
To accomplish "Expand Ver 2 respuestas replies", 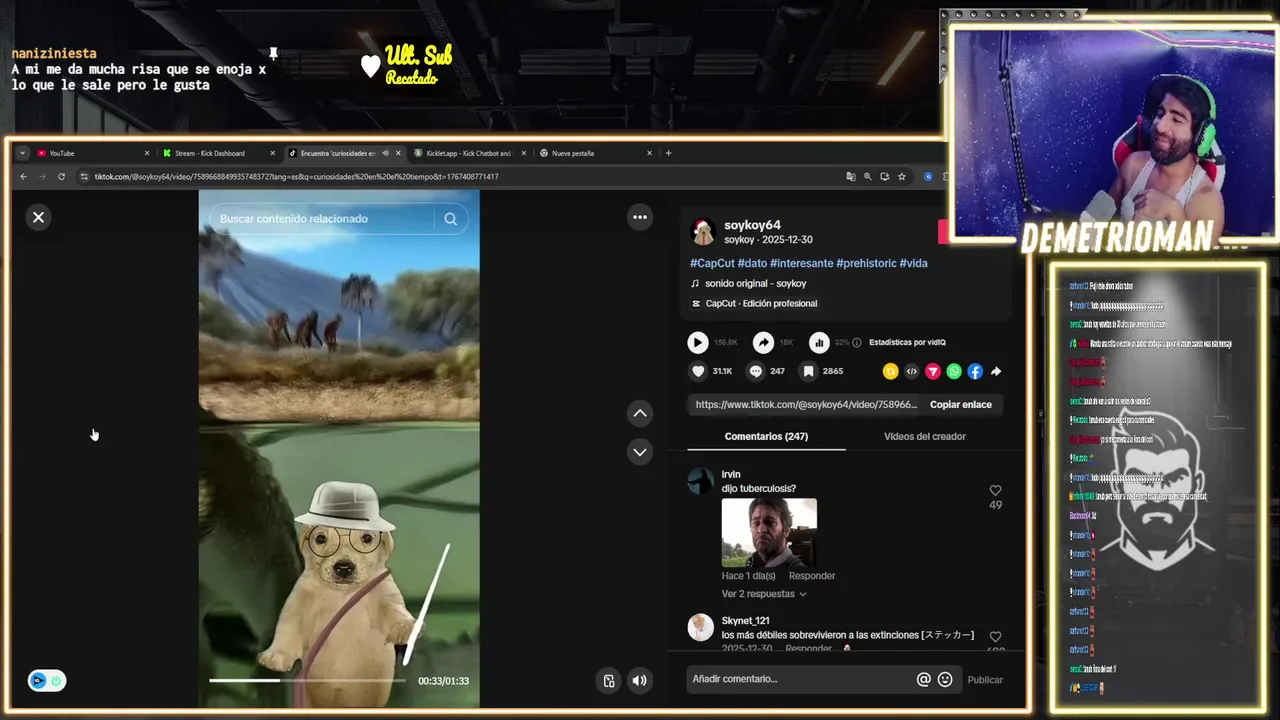I will pos(764,594).
